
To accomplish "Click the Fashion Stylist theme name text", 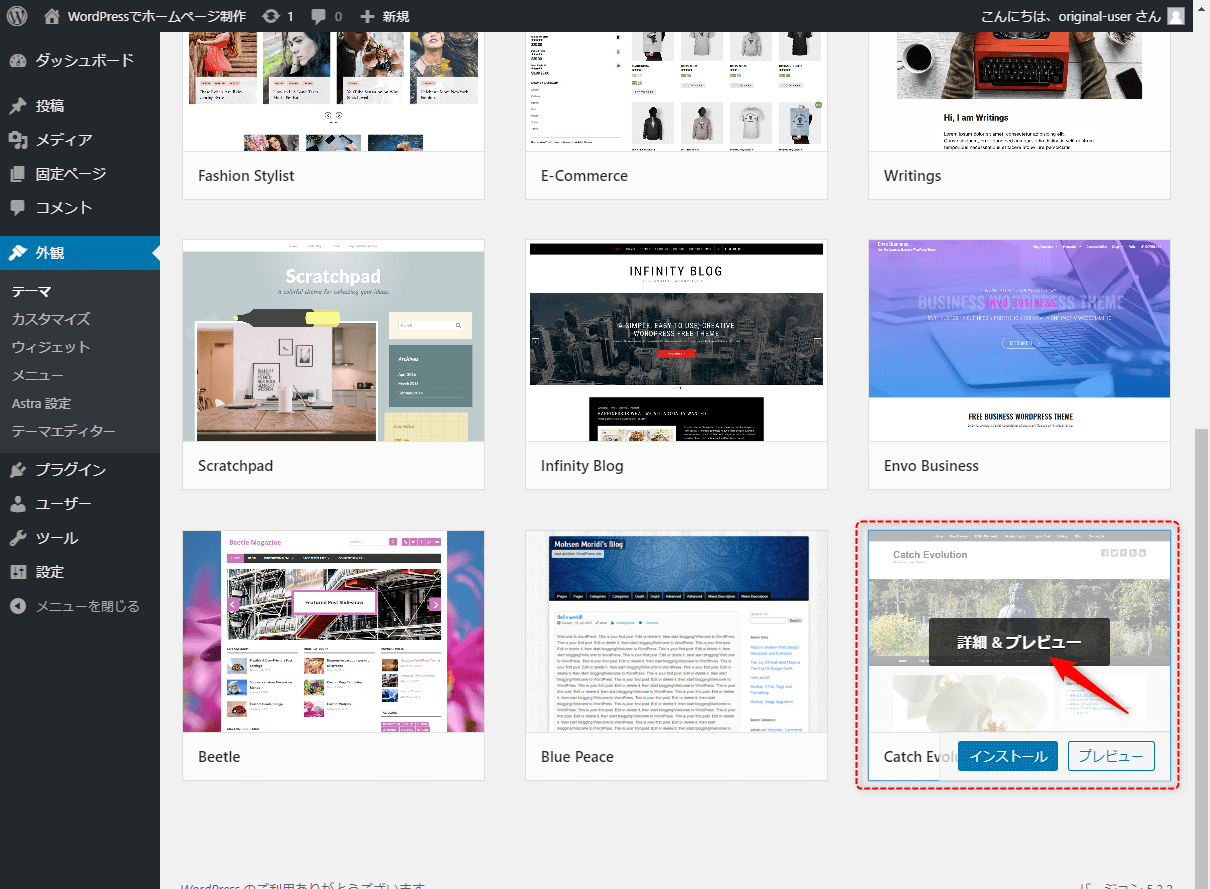I will 246,176.
